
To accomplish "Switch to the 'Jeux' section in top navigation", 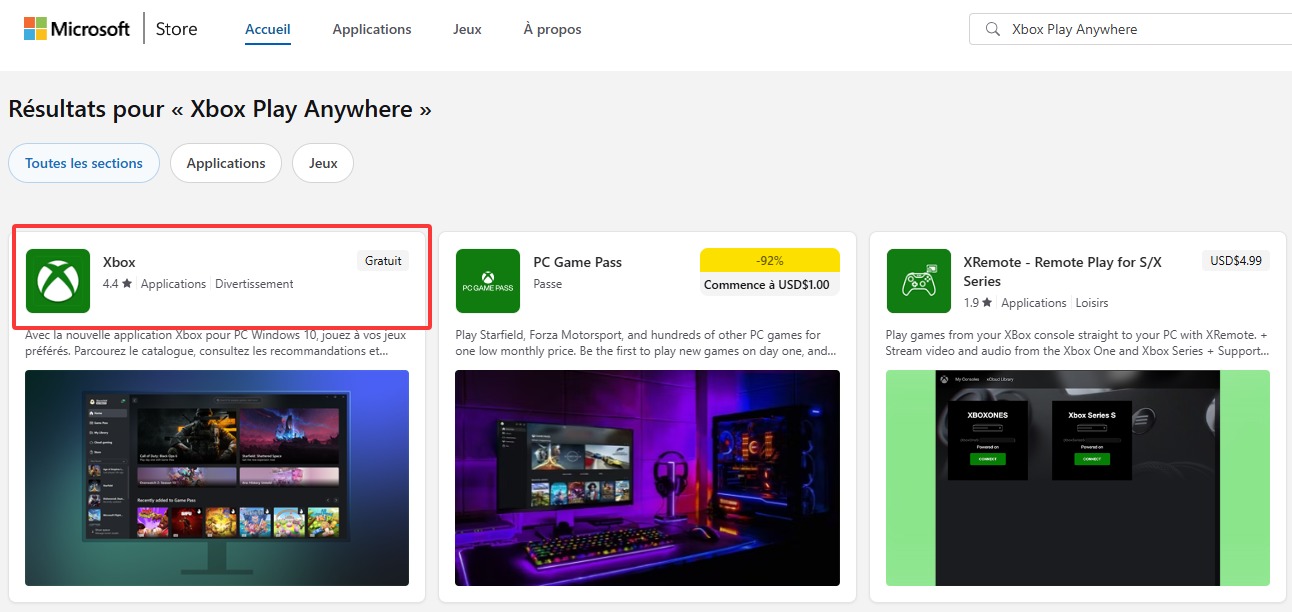I will 467,29.
